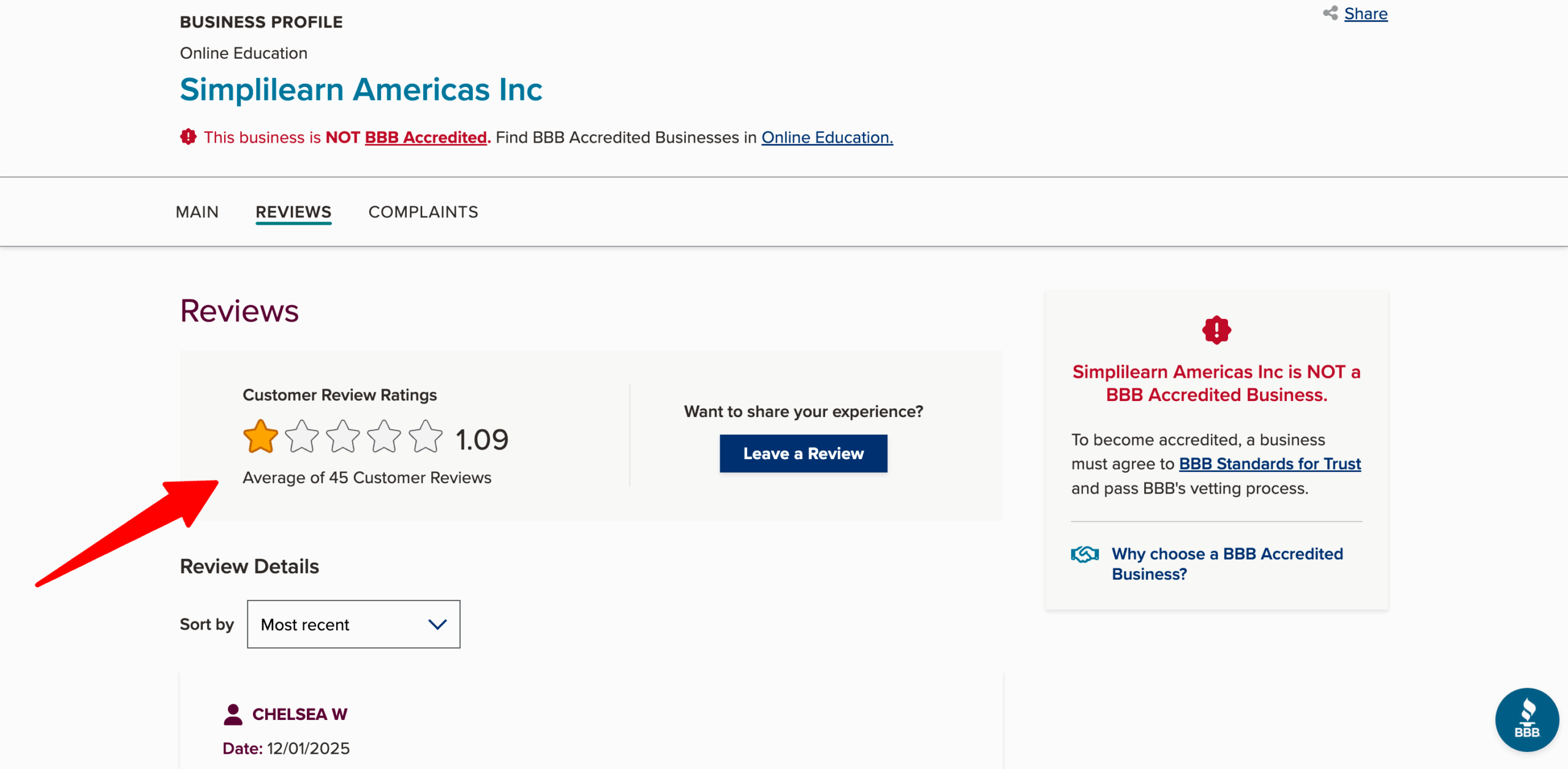Open the COMPLAINTS tab
Image resolution: width=1568 pixels, height=769 pixels.
click(423, 212)
